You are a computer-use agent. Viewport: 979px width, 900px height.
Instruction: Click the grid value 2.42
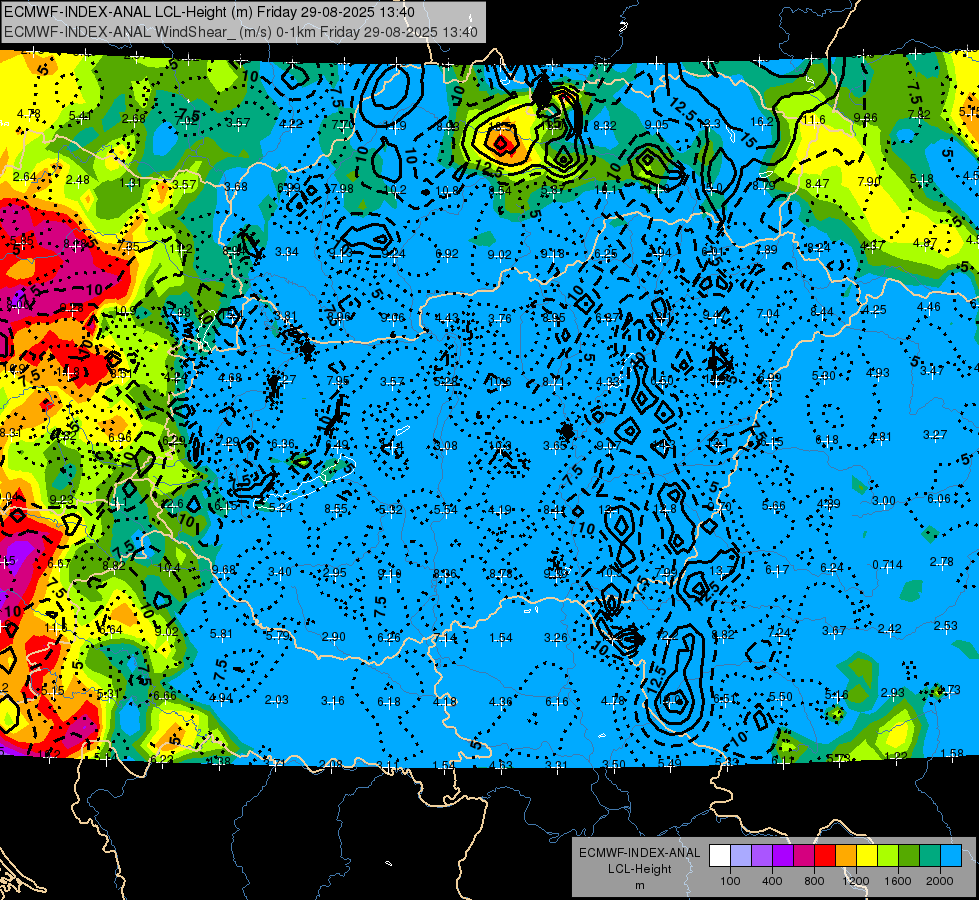[x=890, y=628]
